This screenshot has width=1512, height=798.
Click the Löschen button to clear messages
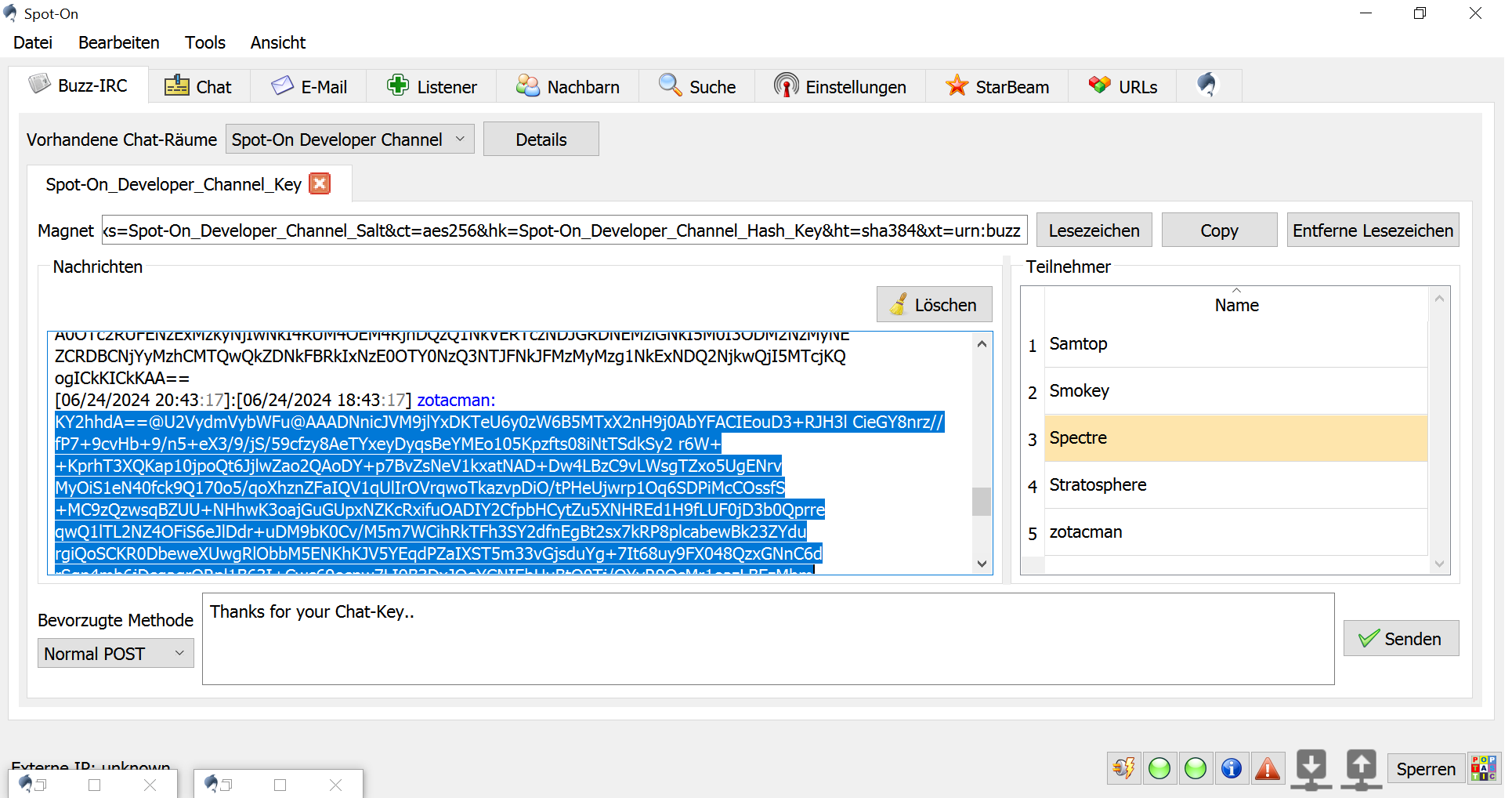(934, 305)
